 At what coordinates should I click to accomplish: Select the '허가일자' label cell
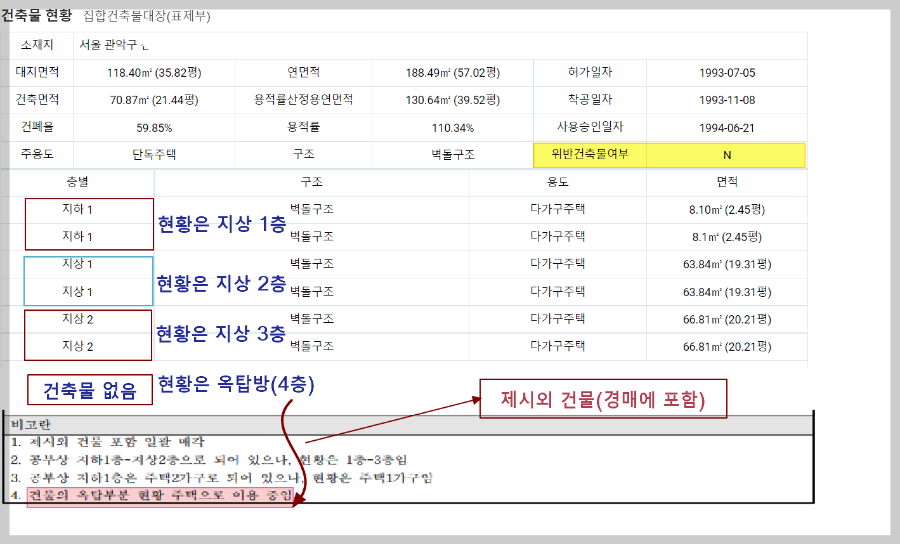point(590,72)
